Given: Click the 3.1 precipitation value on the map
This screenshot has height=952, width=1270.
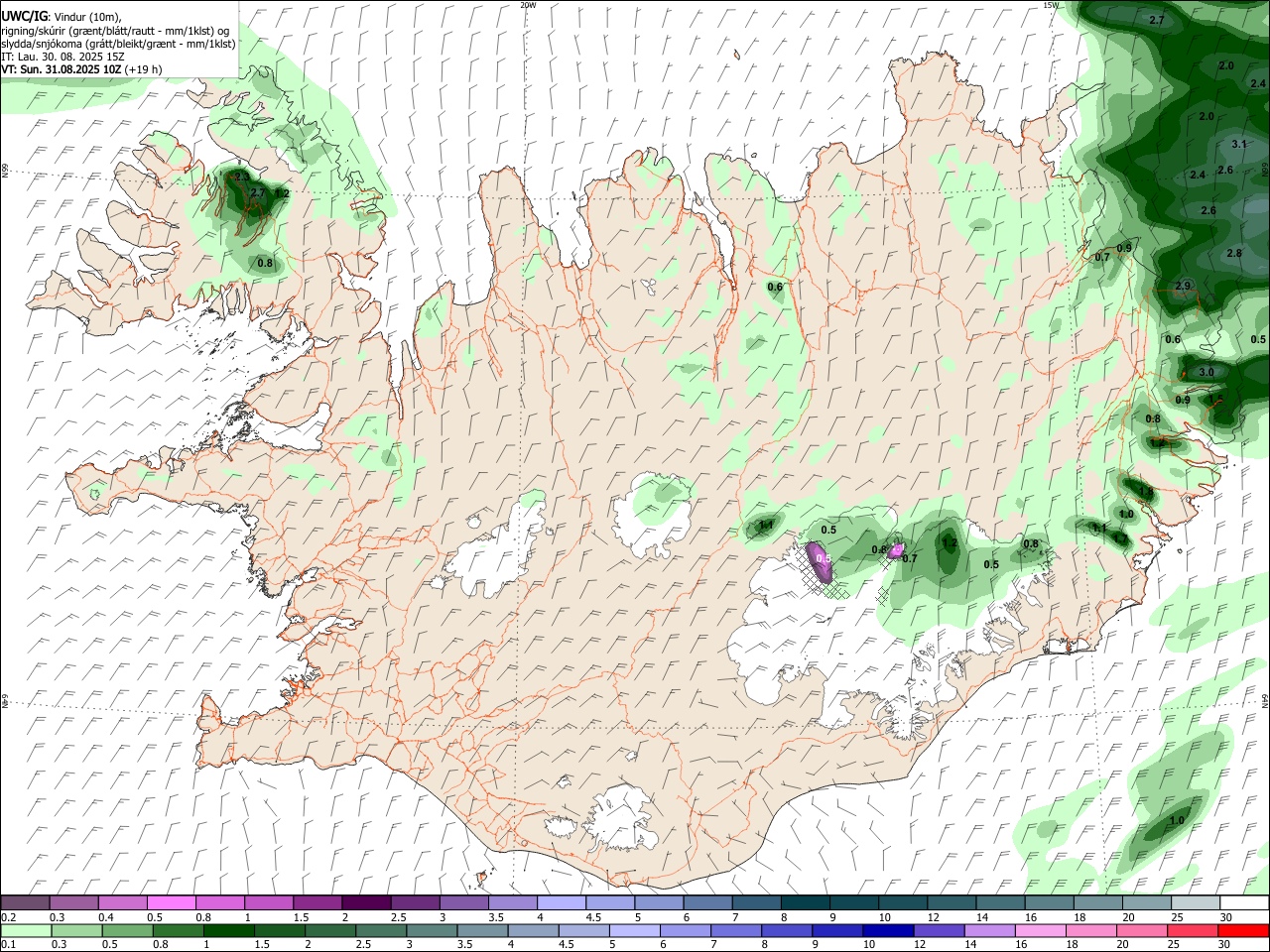Looking at the screenshot, I should [1238, 144].
